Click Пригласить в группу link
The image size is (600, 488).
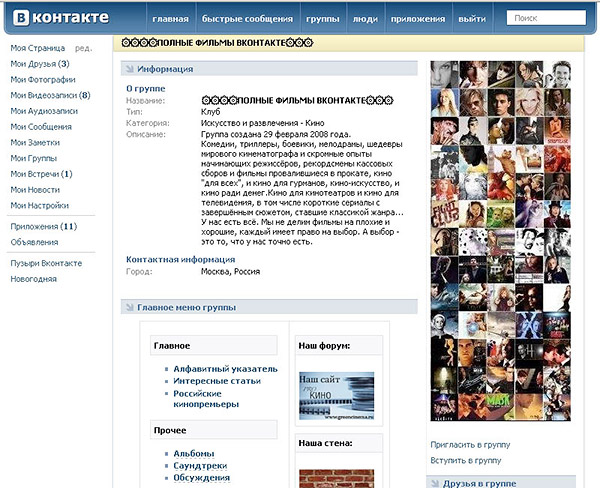(469, 443)
